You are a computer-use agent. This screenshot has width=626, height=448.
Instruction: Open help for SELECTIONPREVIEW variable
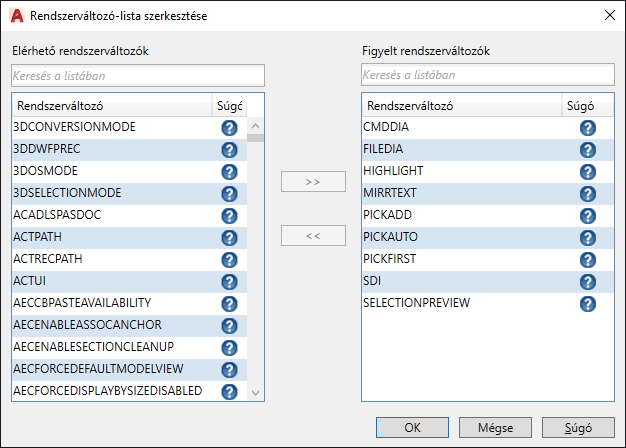(587, 304)
